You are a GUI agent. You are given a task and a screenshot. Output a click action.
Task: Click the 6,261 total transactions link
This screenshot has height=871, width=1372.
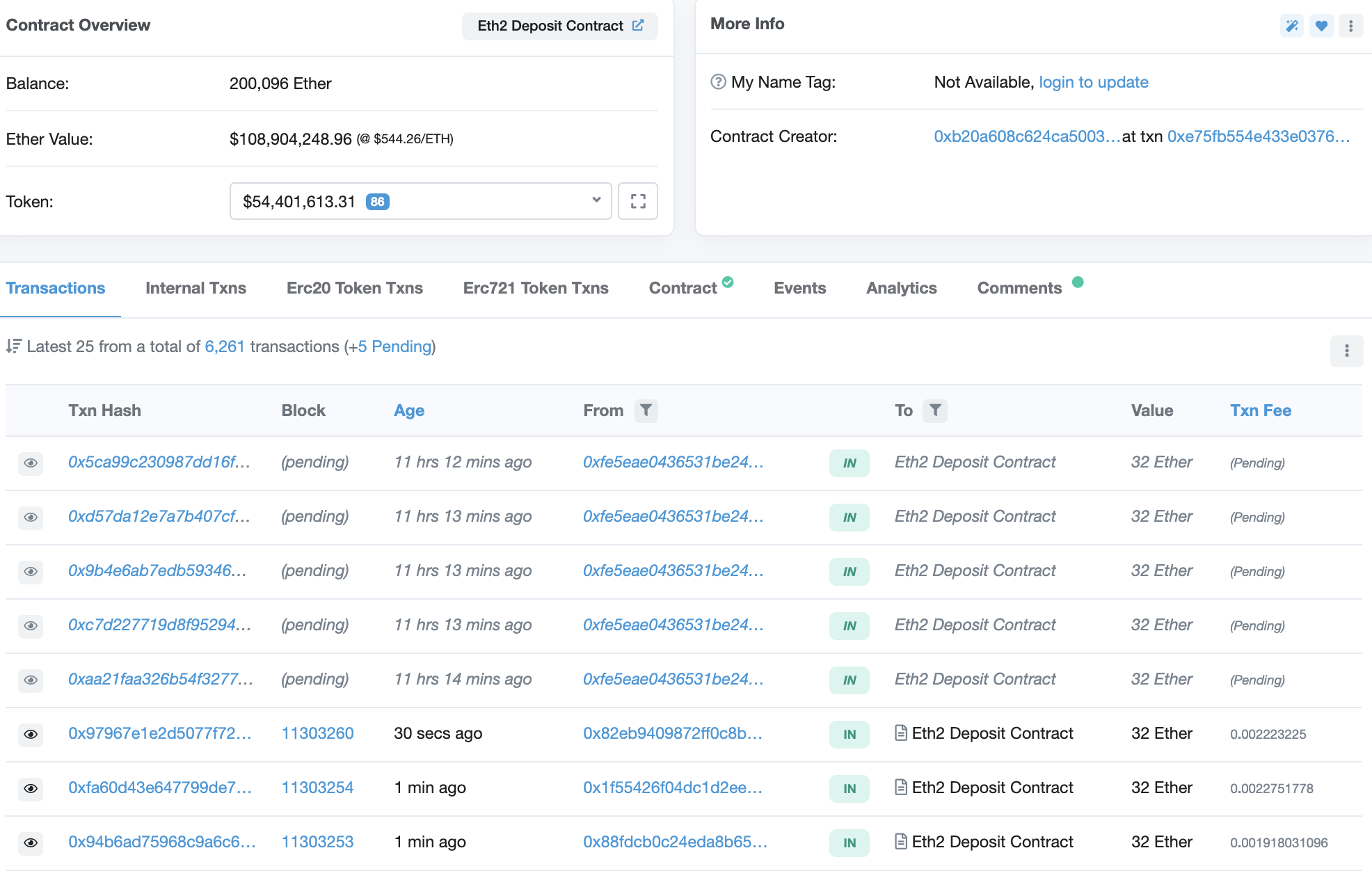click(225, 346)
